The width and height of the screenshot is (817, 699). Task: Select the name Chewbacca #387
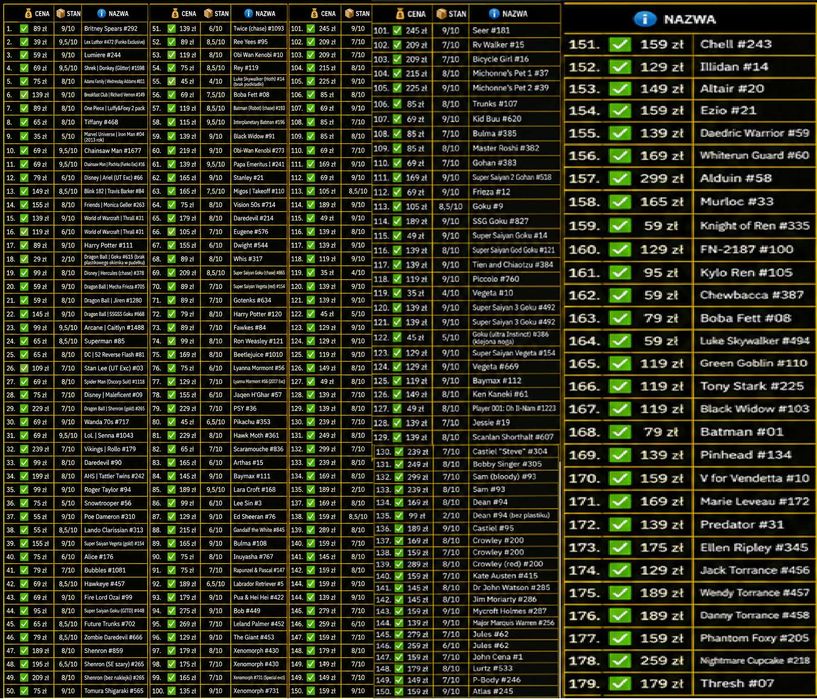click(752, 295)
